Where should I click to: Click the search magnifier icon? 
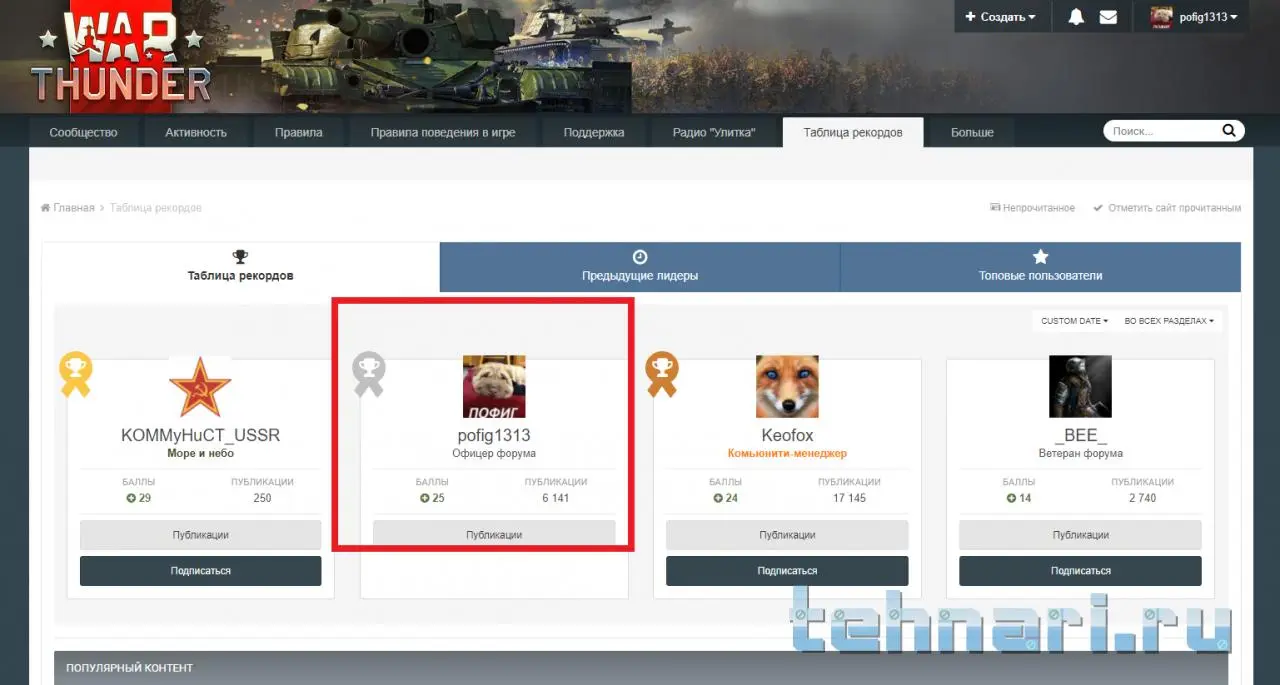click(1229, 131)
